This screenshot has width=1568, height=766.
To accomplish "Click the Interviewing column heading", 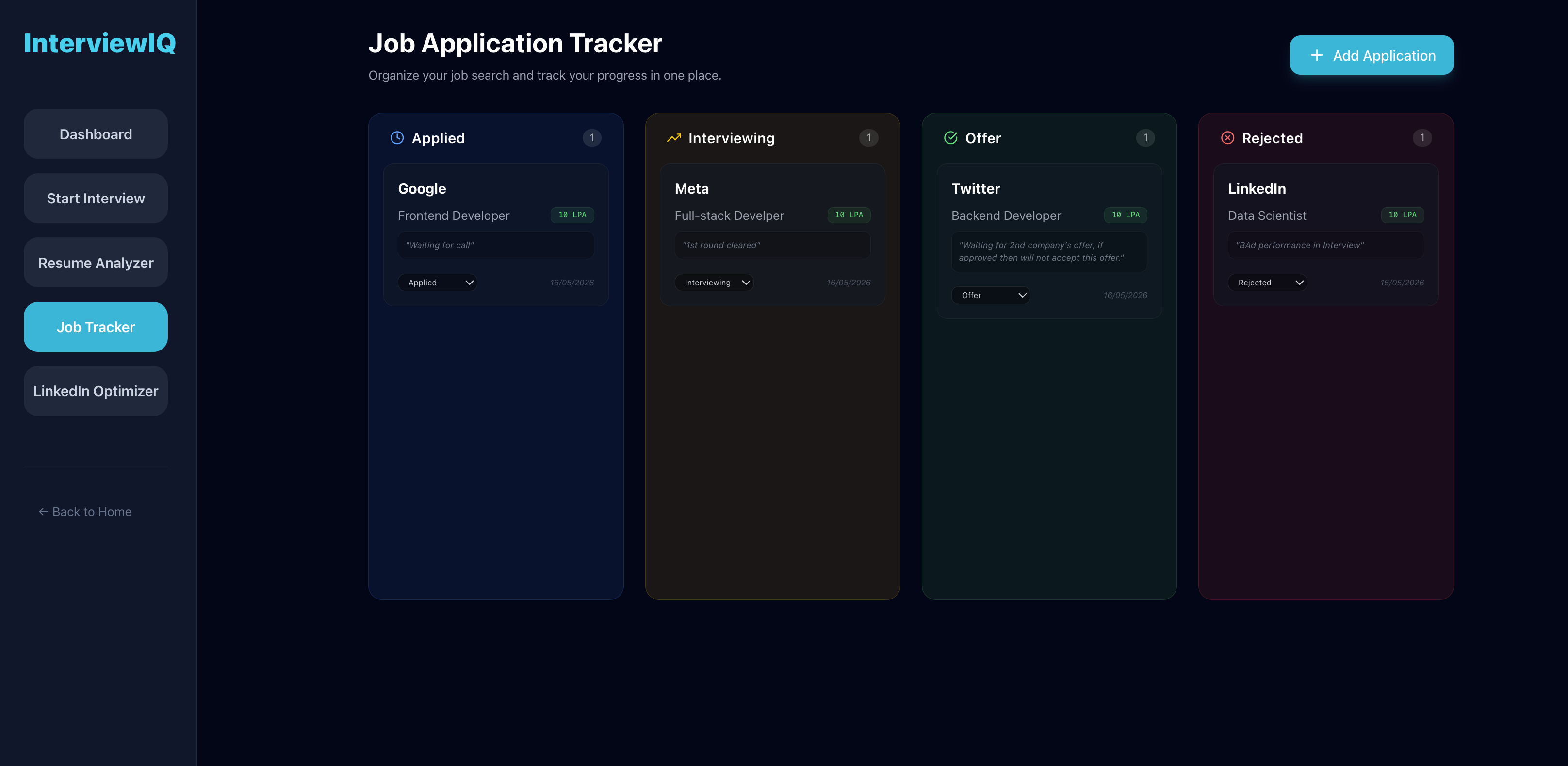I will [732, 138].
